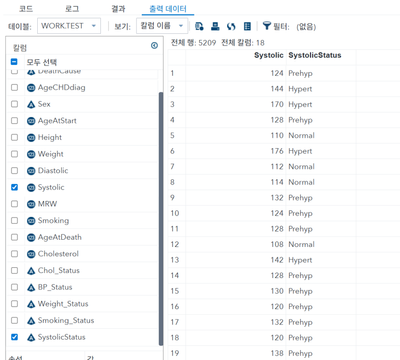Open the 코드 tab
This screenshot has width=400, height=360.
pyautogui.click(x=26, y=8)
